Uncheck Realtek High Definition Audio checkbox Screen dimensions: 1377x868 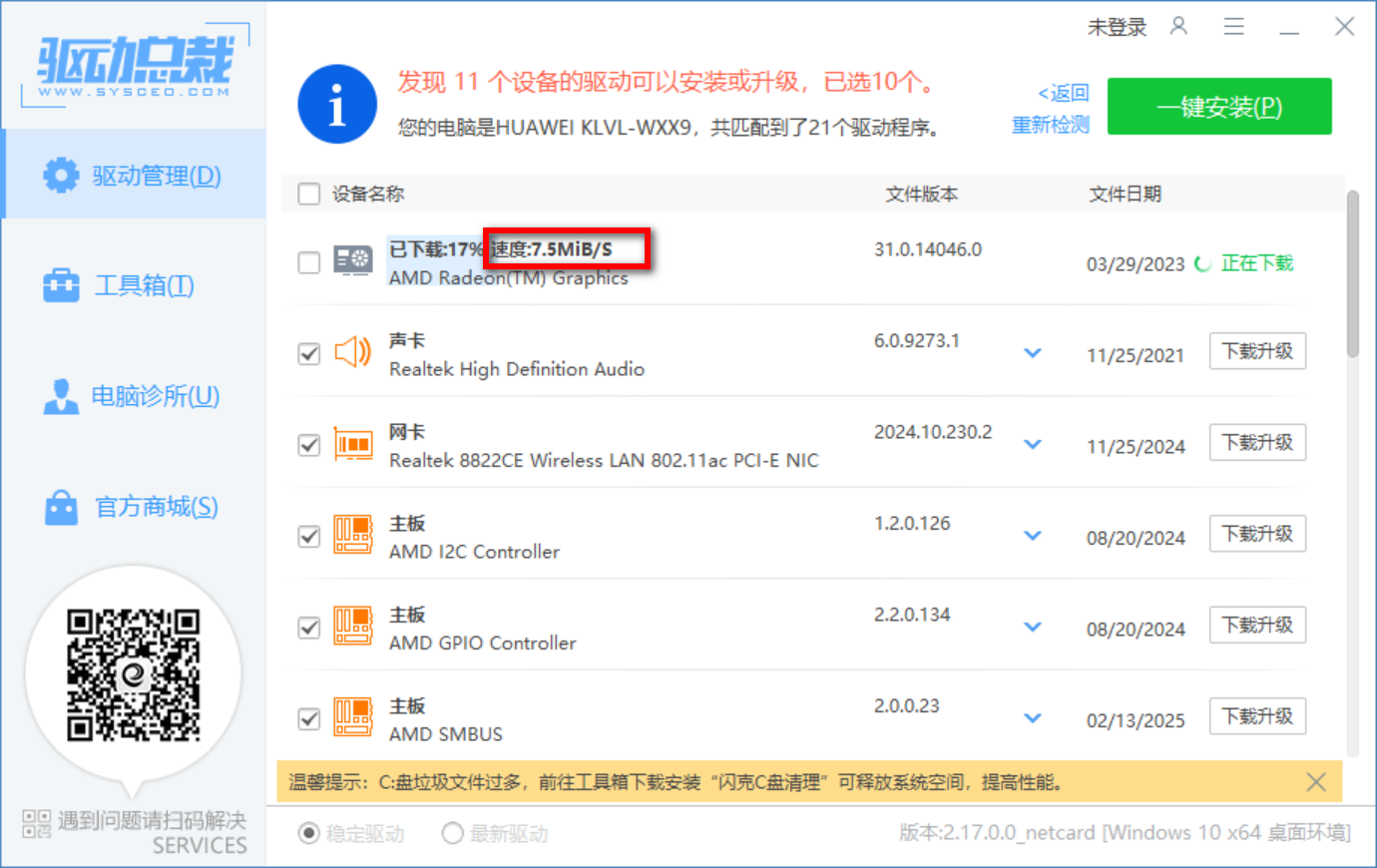click(x=309, y=353)
